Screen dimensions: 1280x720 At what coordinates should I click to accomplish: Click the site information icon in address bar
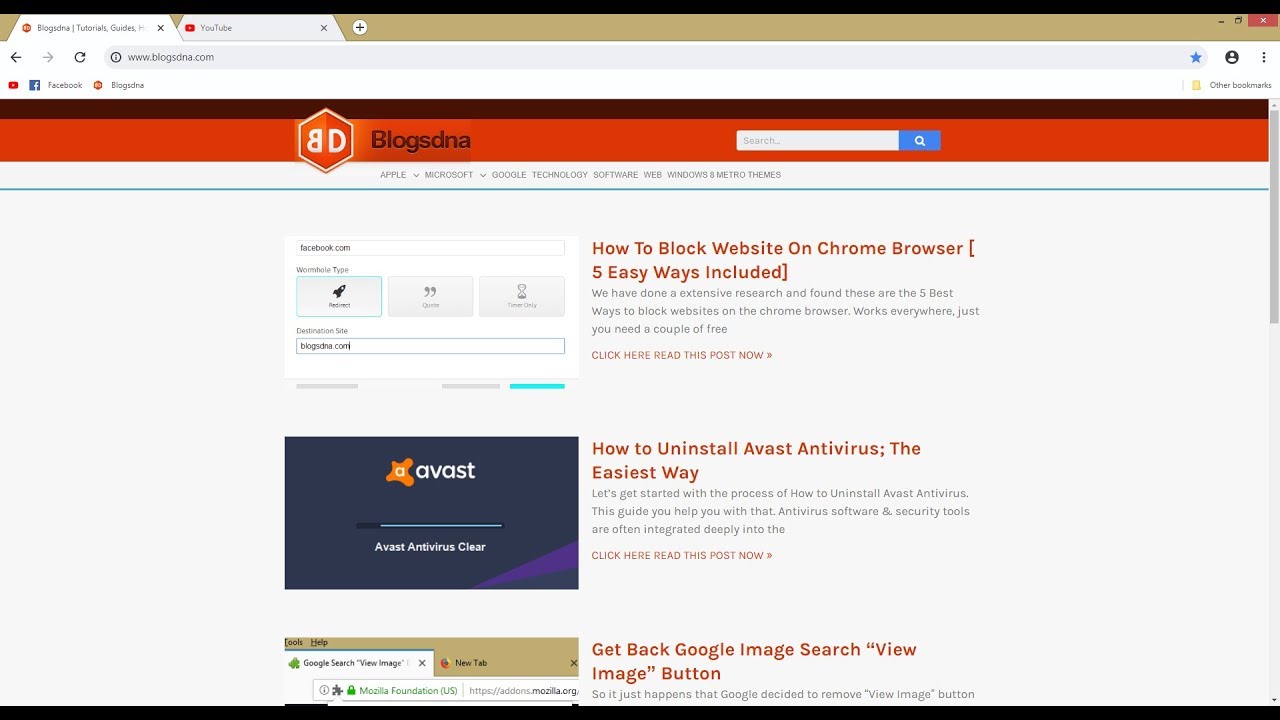(x=116, y=57)
